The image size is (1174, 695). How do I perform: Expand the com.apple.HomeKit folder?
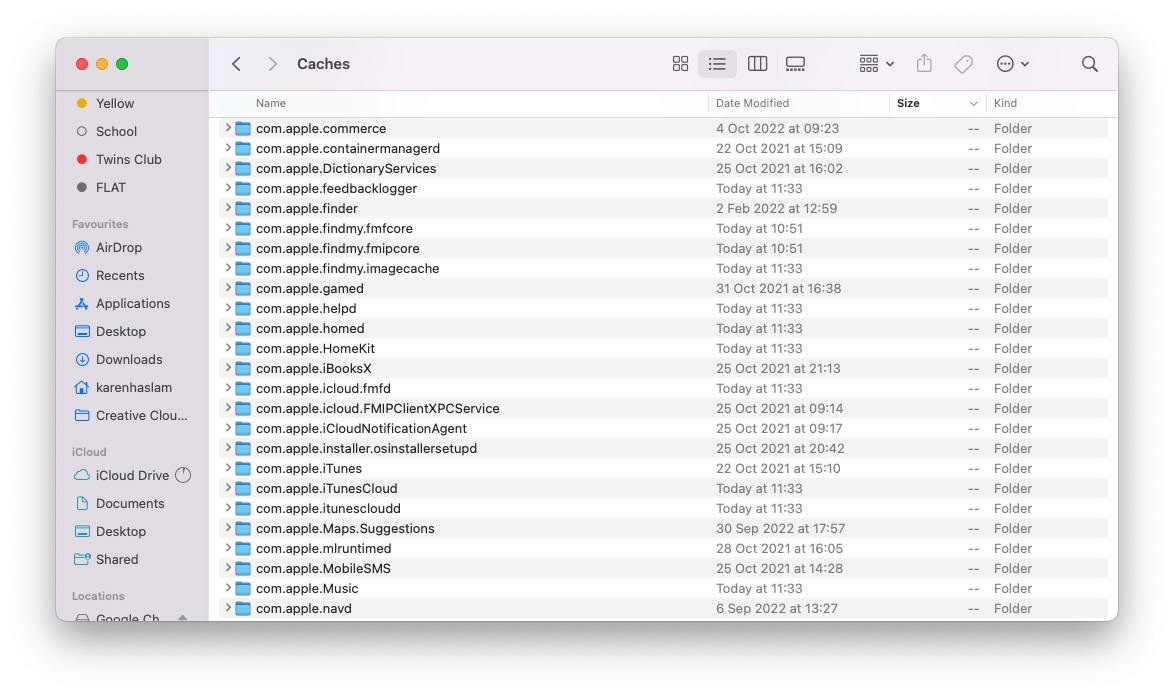pyautogui.click(x=228, y=348)
